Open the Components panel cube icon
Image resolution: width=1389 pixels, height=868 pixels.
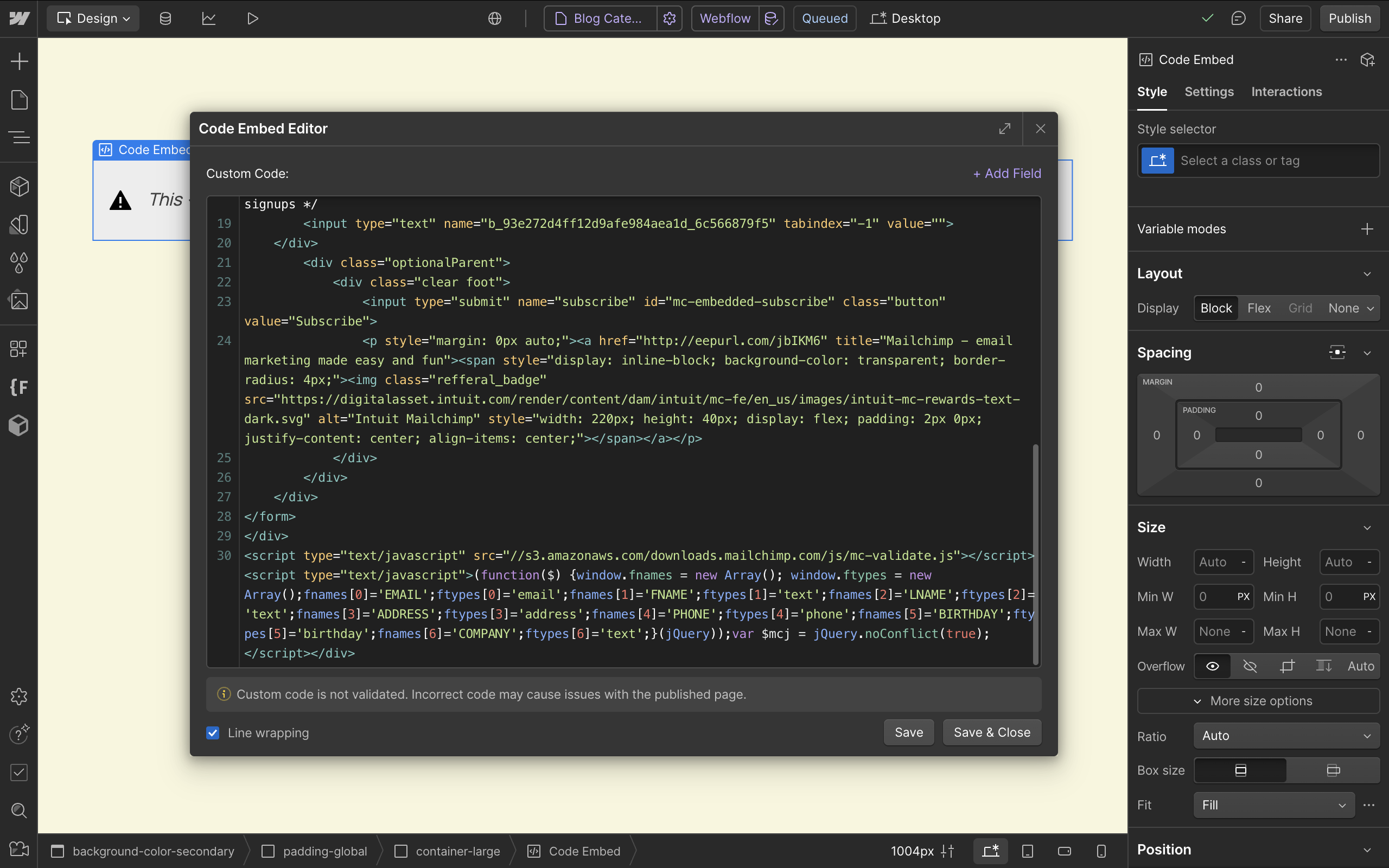coord(19,187)
